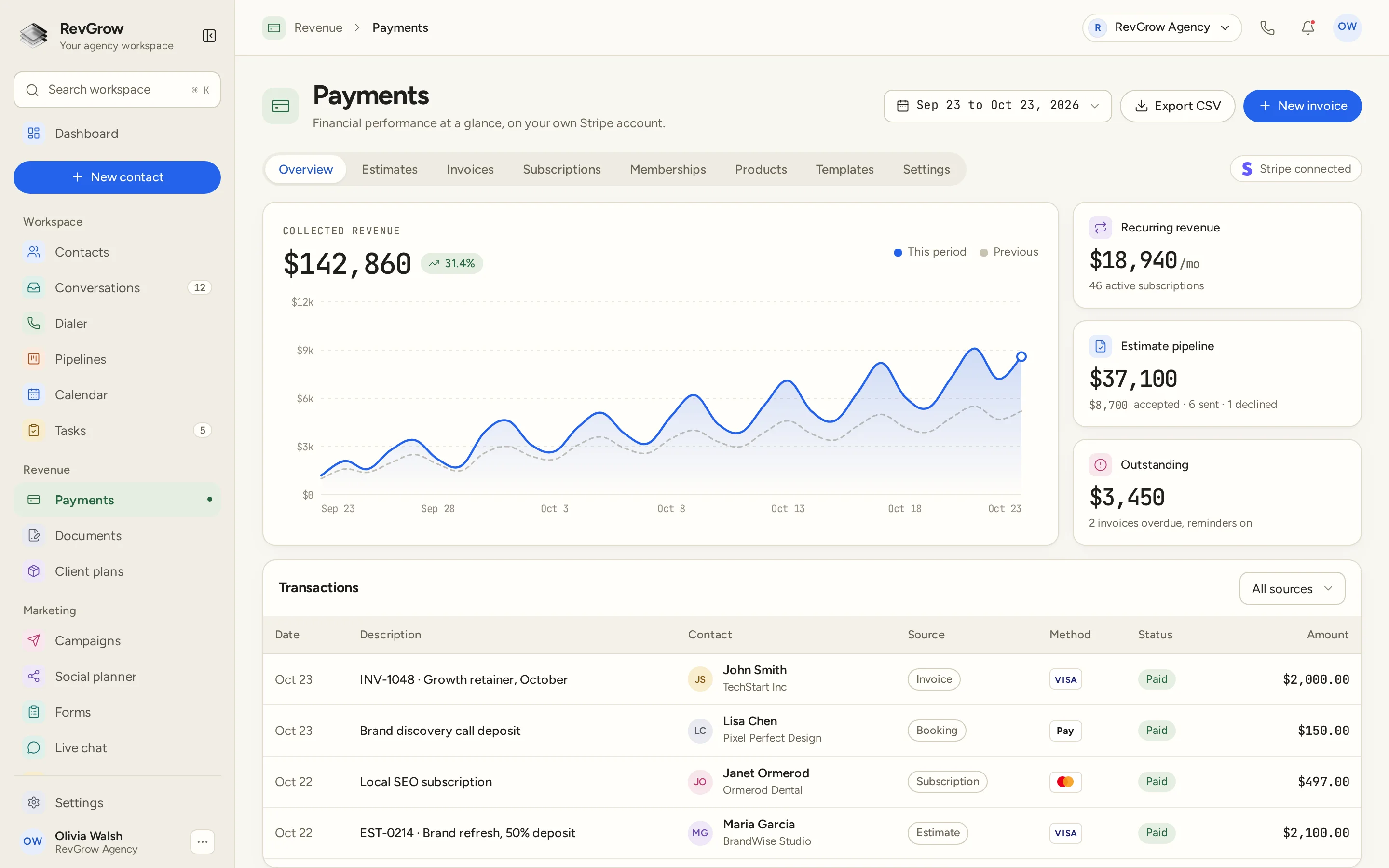
Task: Open the RevGrow Agency account switcher
Action: 1162,27
